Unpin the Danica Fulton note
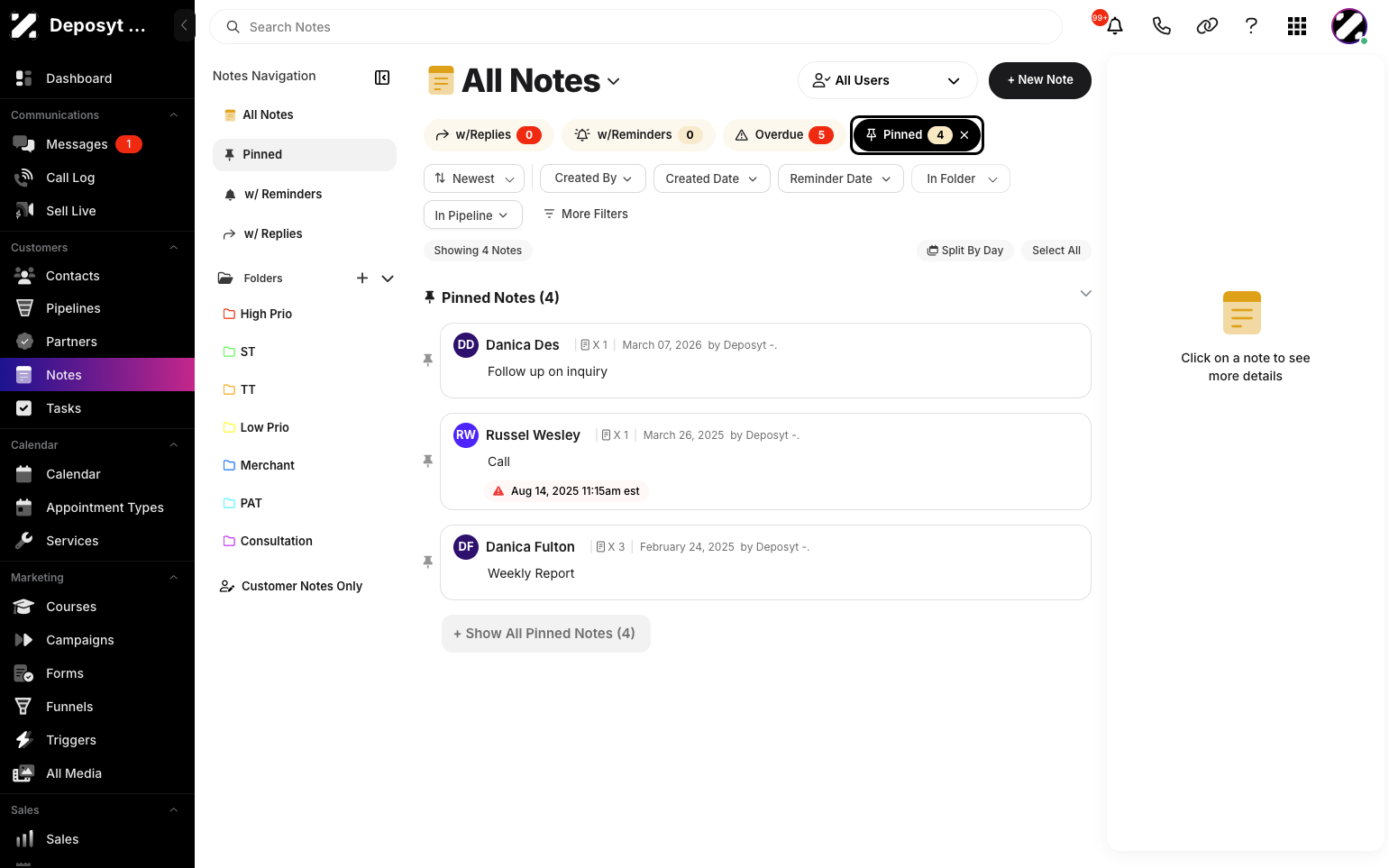This screenshot has width=1389, height=868. 428,562
